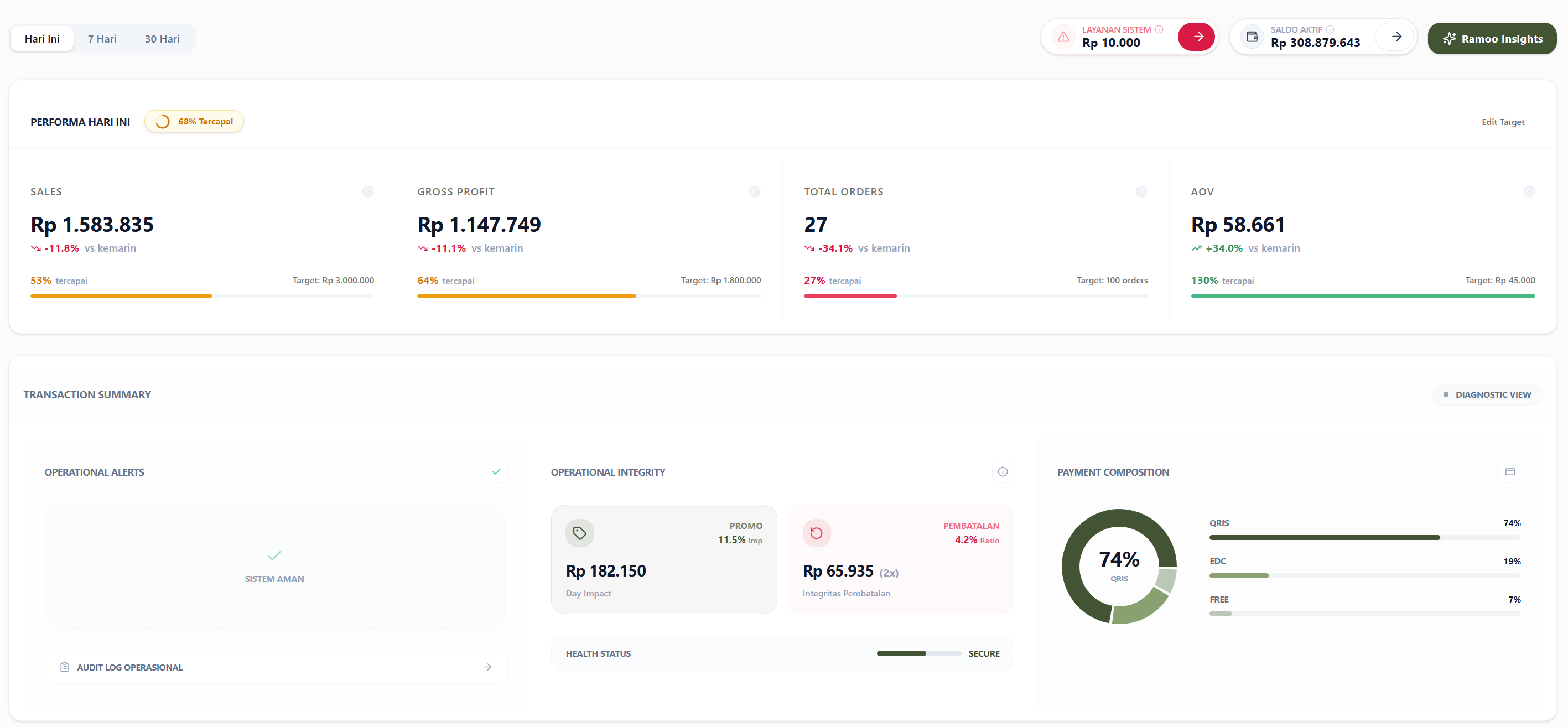Viewport: 1568px width, 727px height.
Task: Click the target icon in Gross Profit card
Action: [754, 192]
